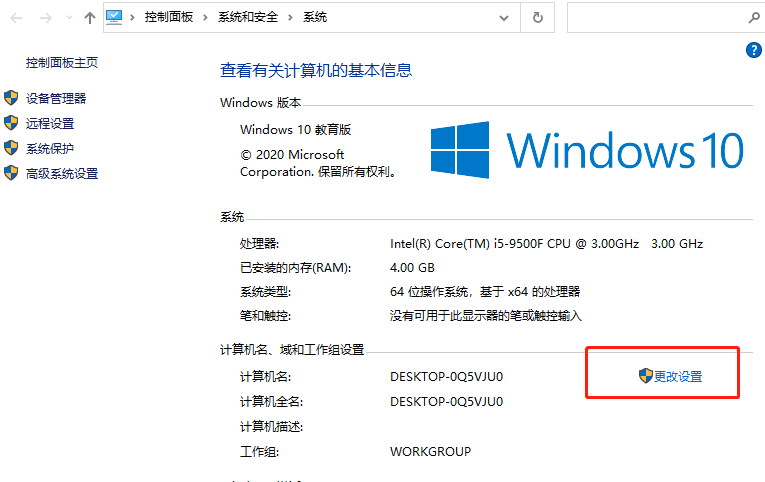Go up one level with Up arrow
The image size is (765, 482).
pyautogui.click(x=90, y=17)
